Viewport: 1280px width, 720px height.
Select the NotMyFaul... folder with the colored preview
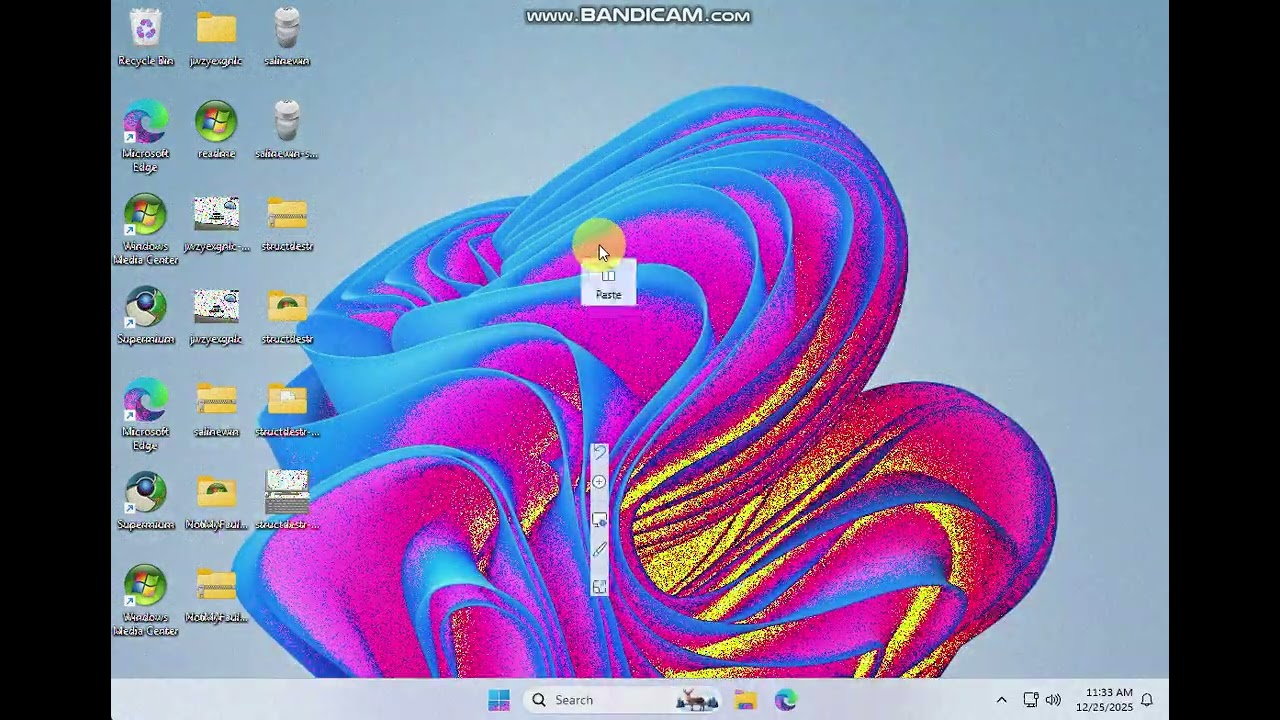(216, 502)
